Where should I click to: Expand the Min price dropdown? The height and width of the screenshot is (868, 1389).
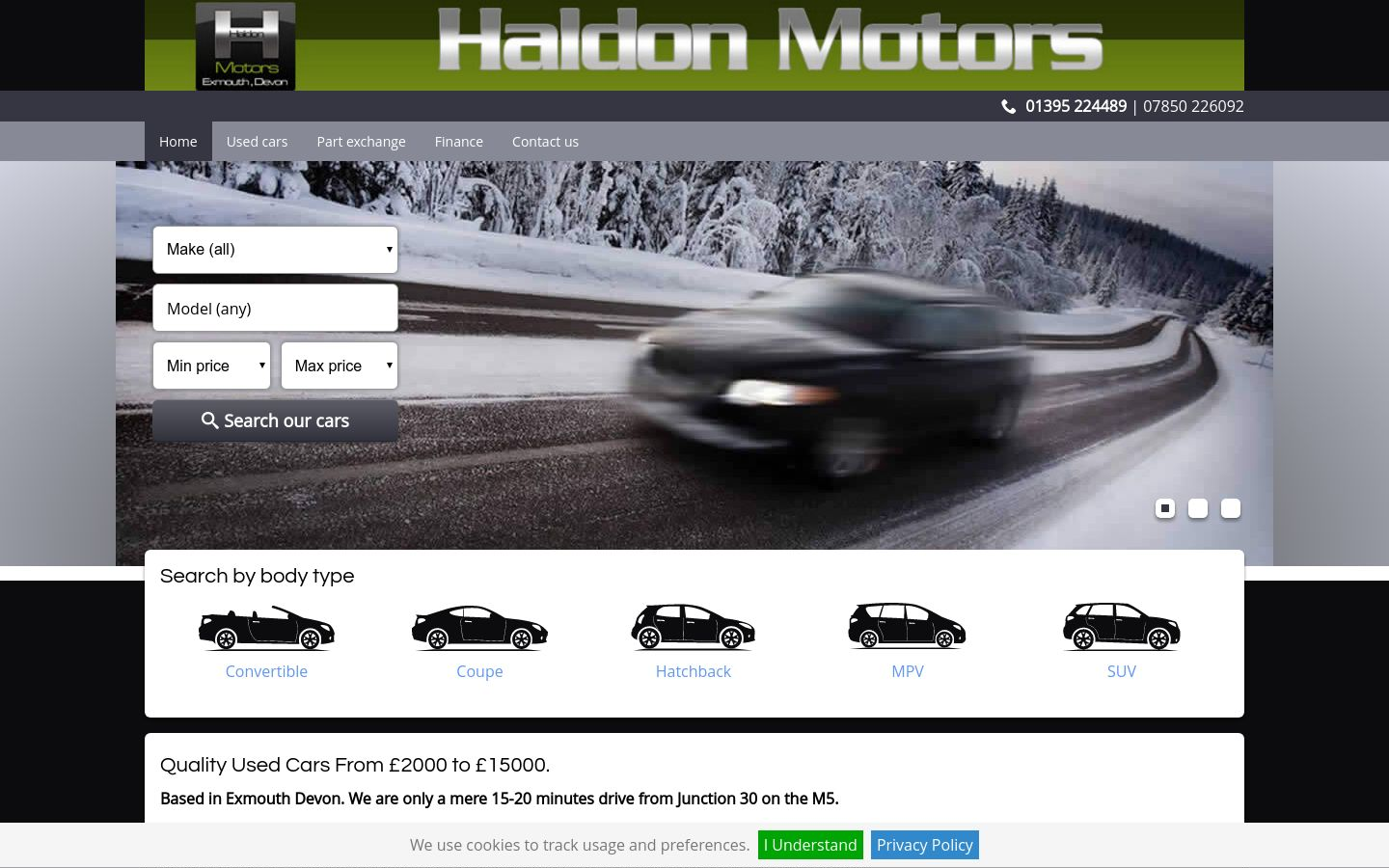[x=211, y=366]
